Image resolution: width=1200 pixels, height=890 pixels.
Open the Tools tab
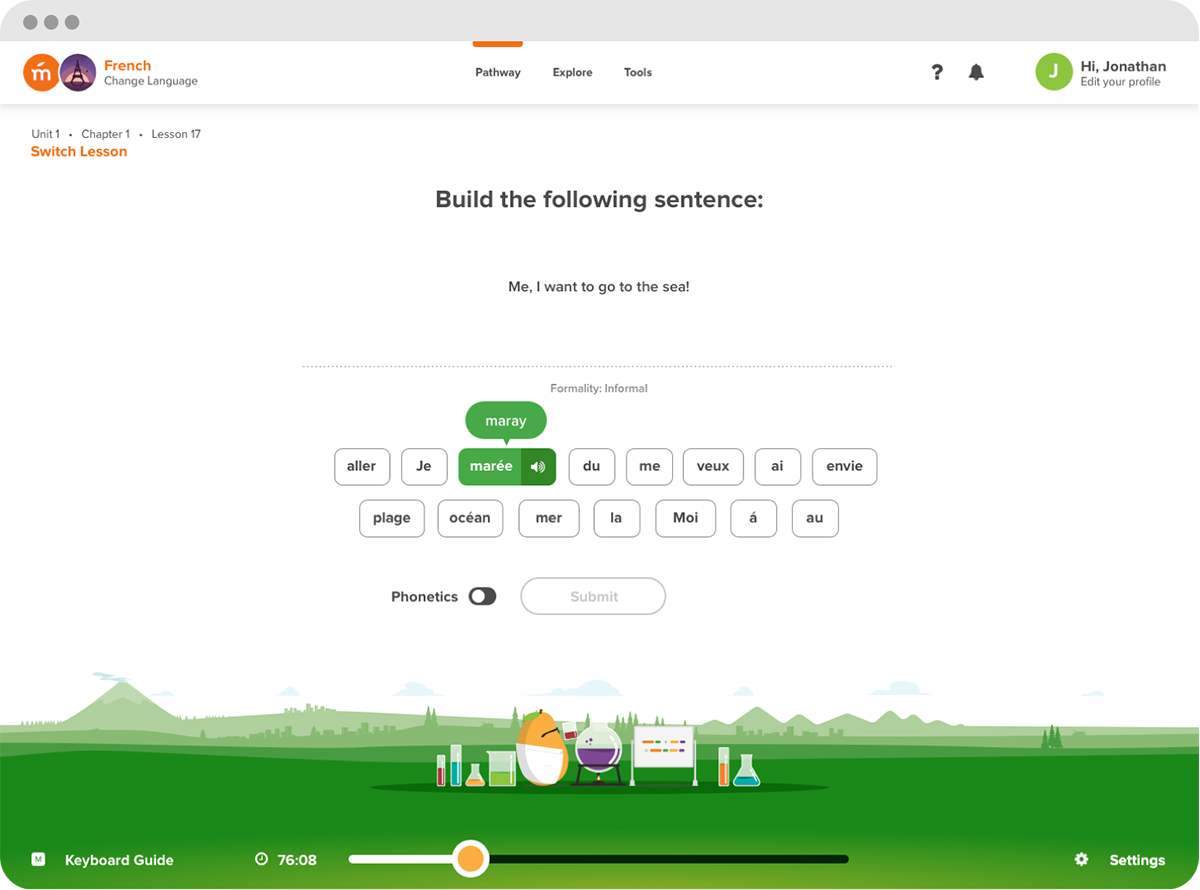[637, 72]
